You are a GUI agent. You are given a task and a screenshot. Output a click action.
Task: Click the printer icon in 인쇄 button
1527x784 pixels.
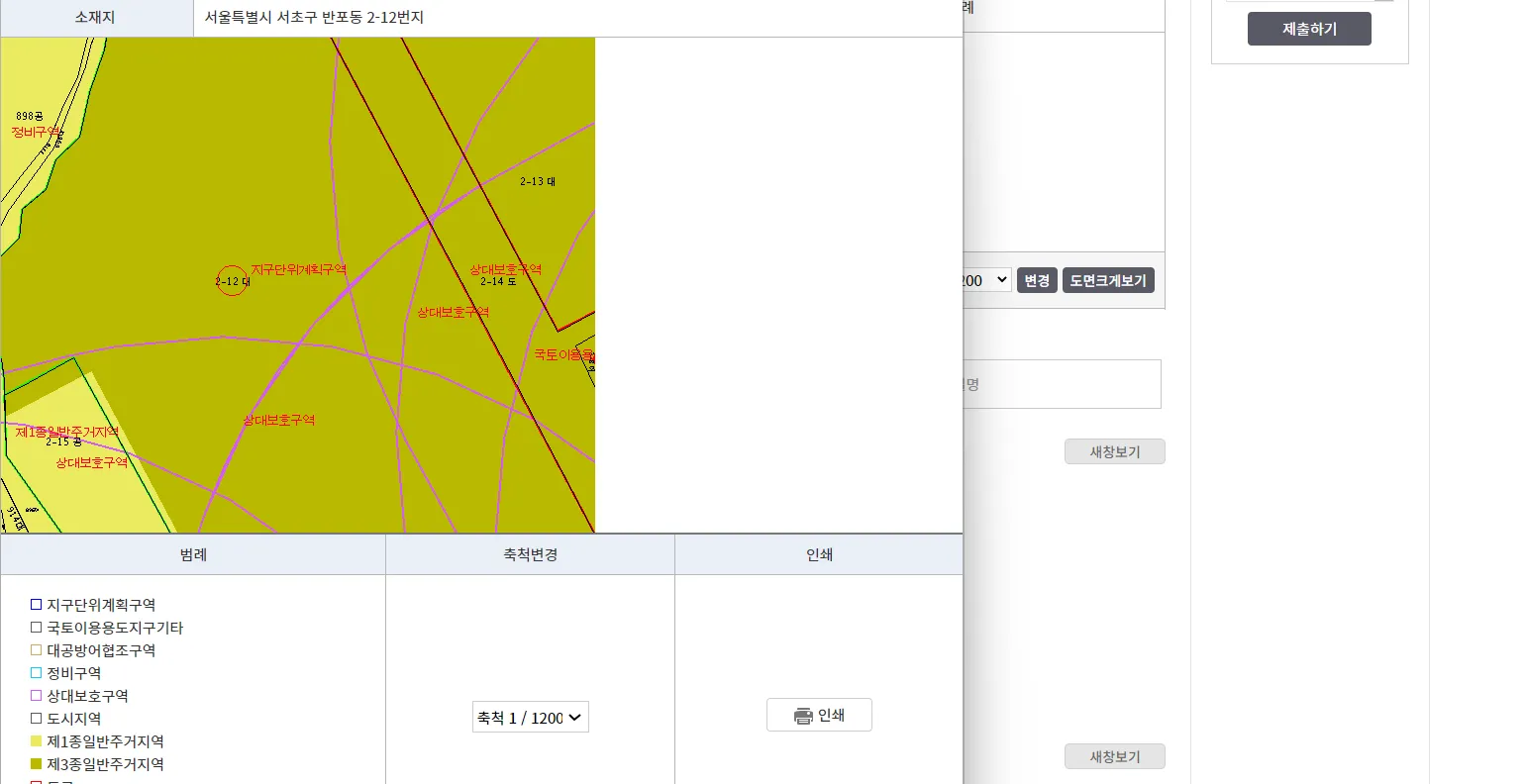(803, 716)
